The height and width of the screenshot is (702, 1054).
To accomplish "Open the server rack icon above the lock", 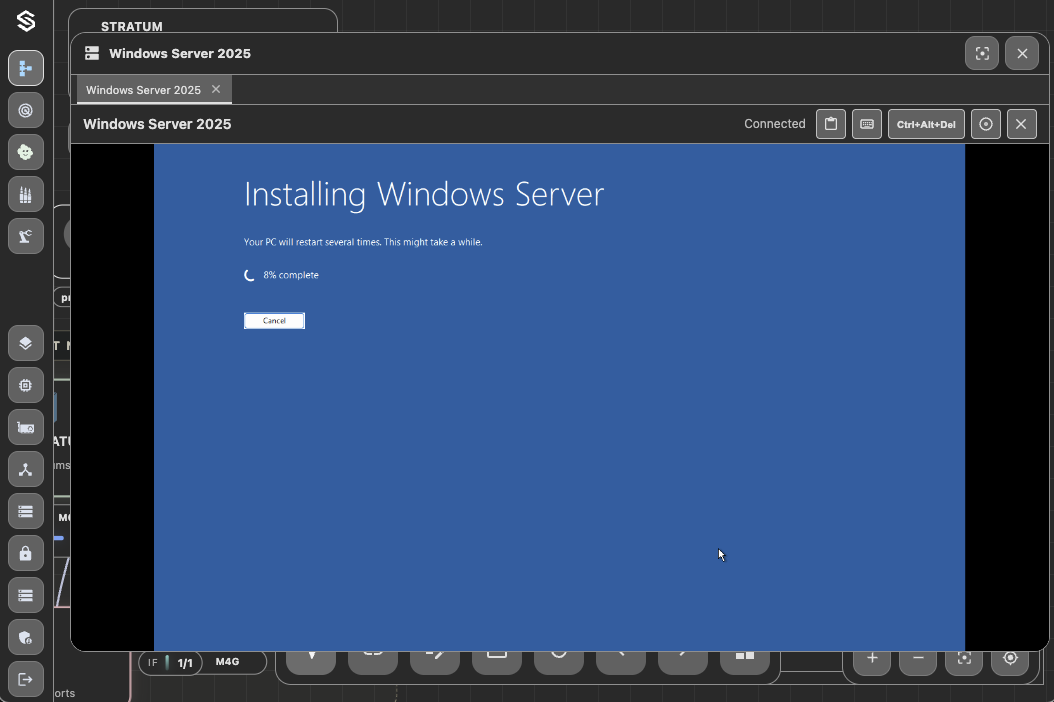I will tap(26, 511).
